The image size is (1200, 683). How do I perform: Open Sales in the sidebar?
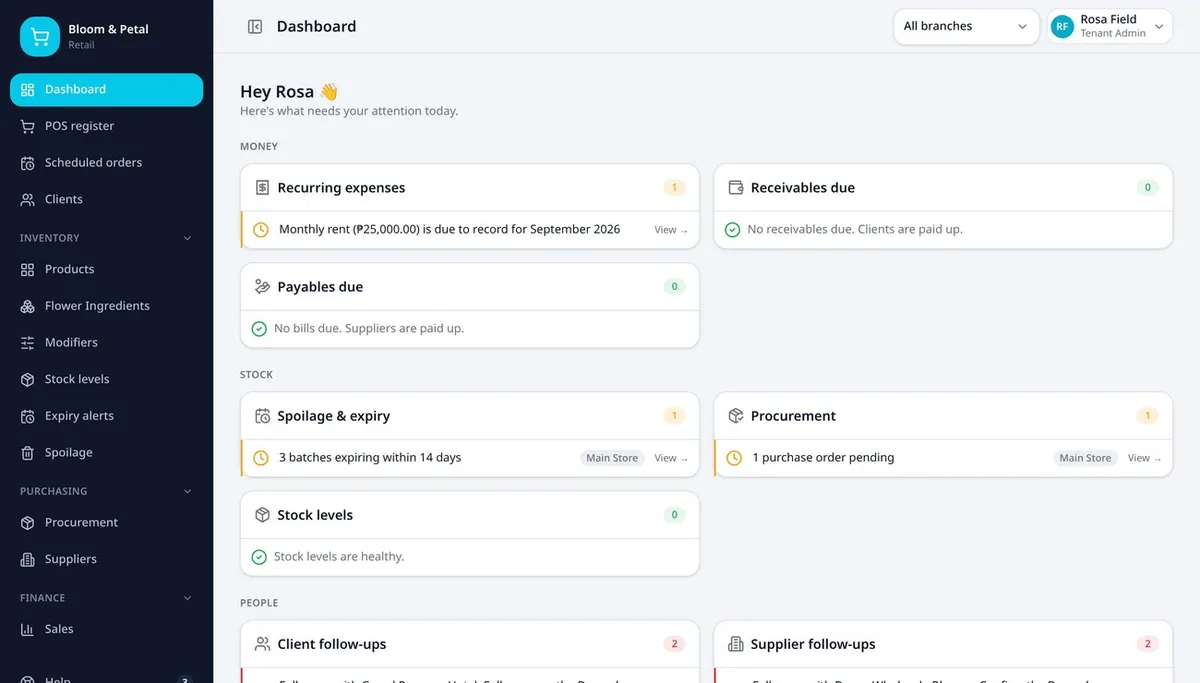[106, 629]
